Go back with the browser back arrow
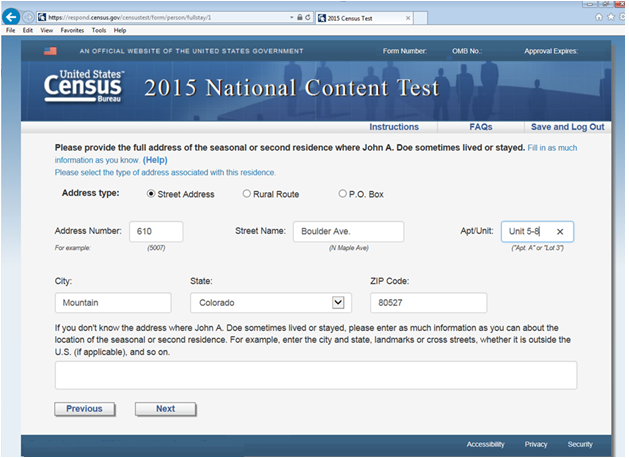The width and height of the screenshot is (629, 458). (x=11, y=17)
